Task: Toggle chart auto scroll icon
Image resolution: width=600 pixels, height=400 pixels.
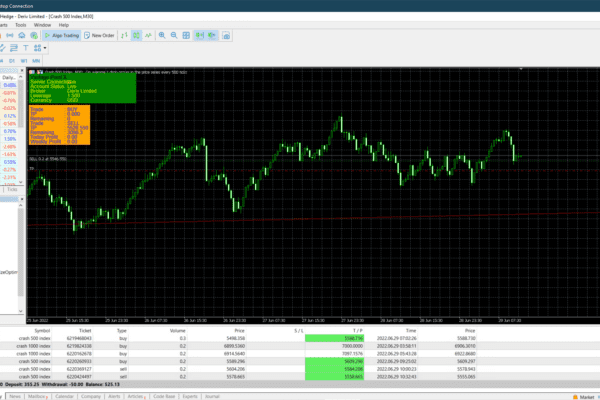Action: tap(199, 36)
